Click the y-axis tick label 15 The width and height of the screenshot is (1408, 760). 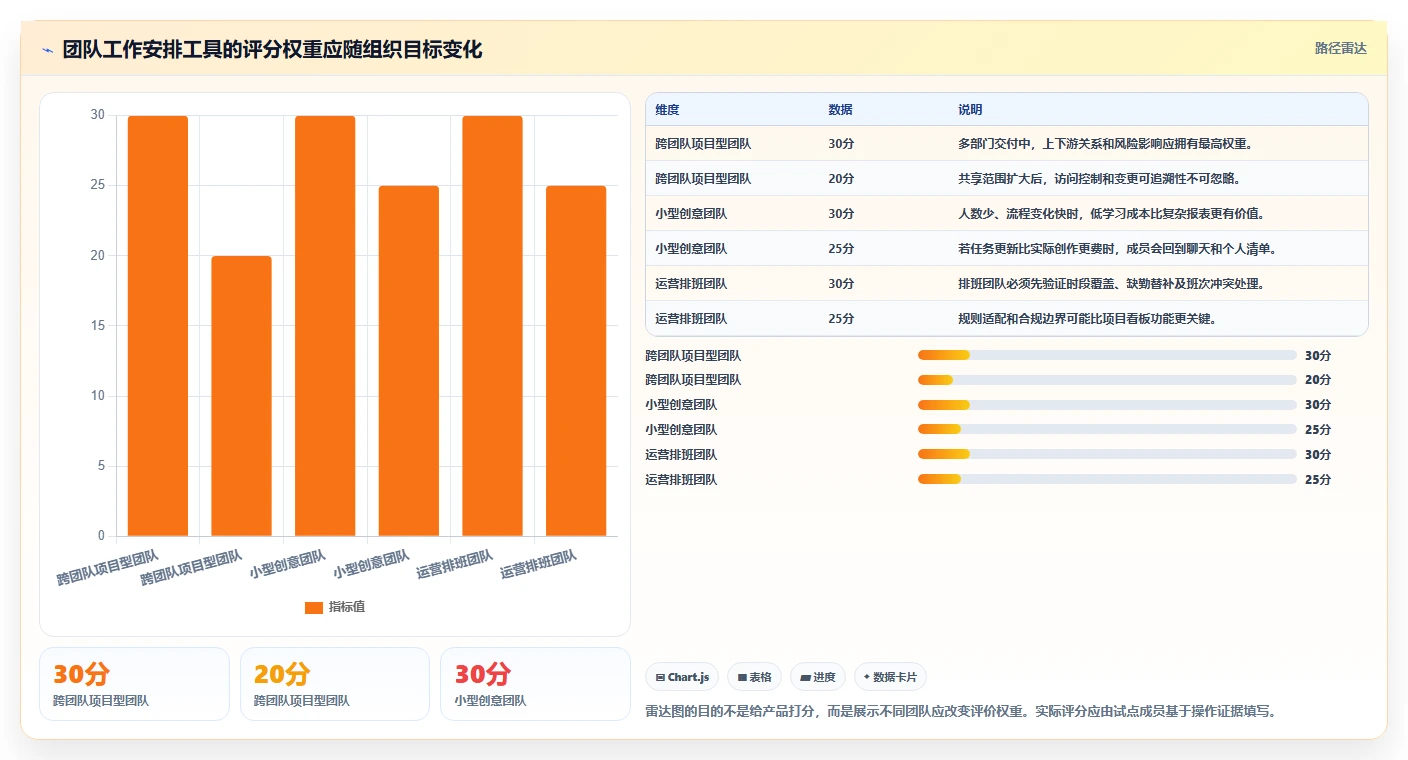[97, 325]
